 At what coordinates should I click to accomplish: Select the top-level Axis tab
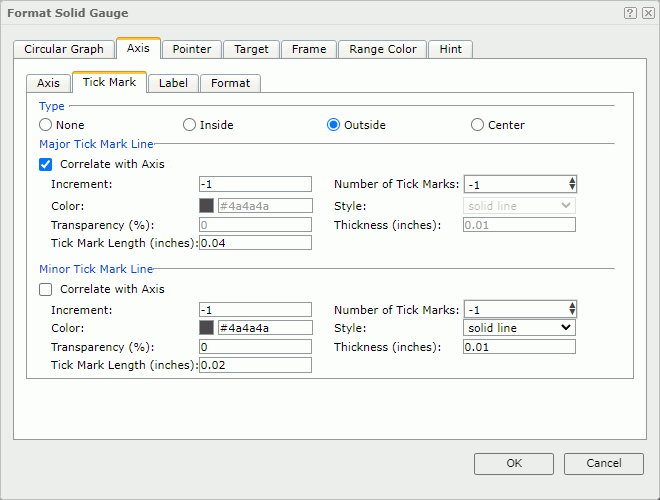138,48
